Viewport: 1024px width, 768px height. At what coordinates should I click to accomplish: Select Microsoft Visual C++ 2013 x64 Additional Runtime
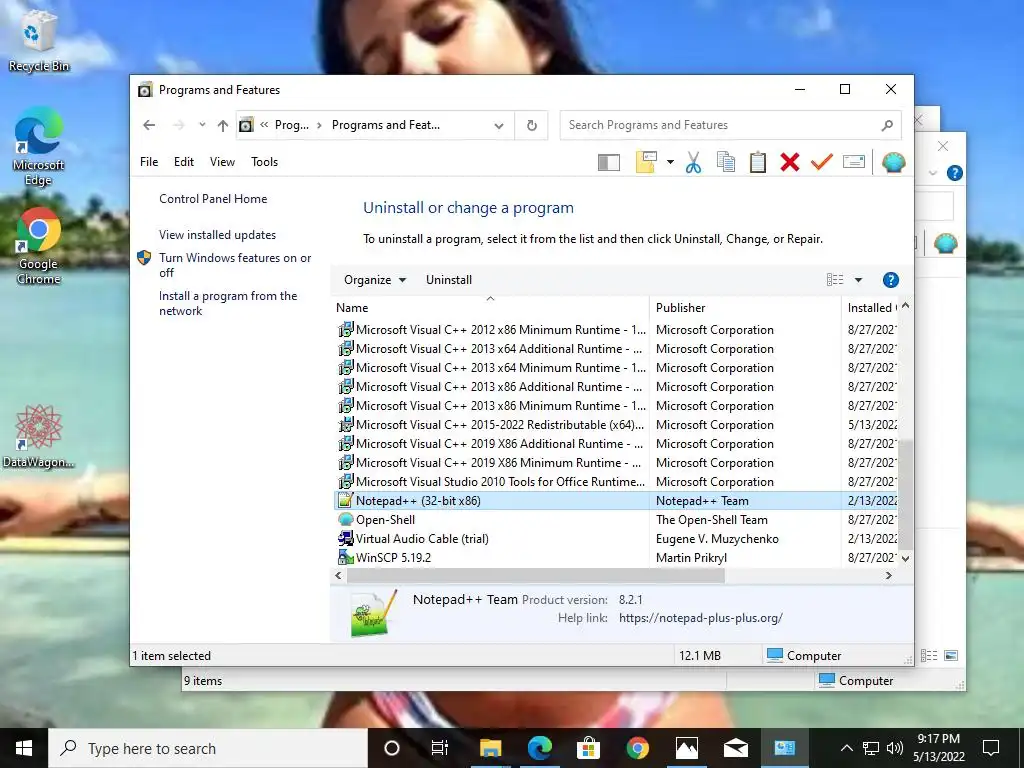click(615, 349)
